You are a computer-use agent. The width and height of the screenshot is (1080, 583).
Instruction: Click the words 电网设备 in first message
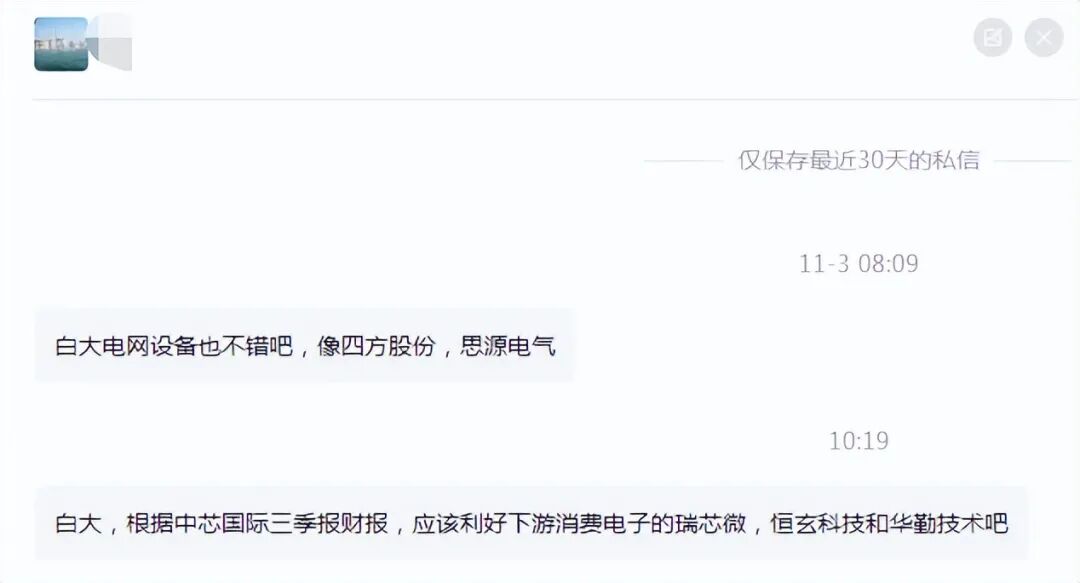click(x=150, y=345)
